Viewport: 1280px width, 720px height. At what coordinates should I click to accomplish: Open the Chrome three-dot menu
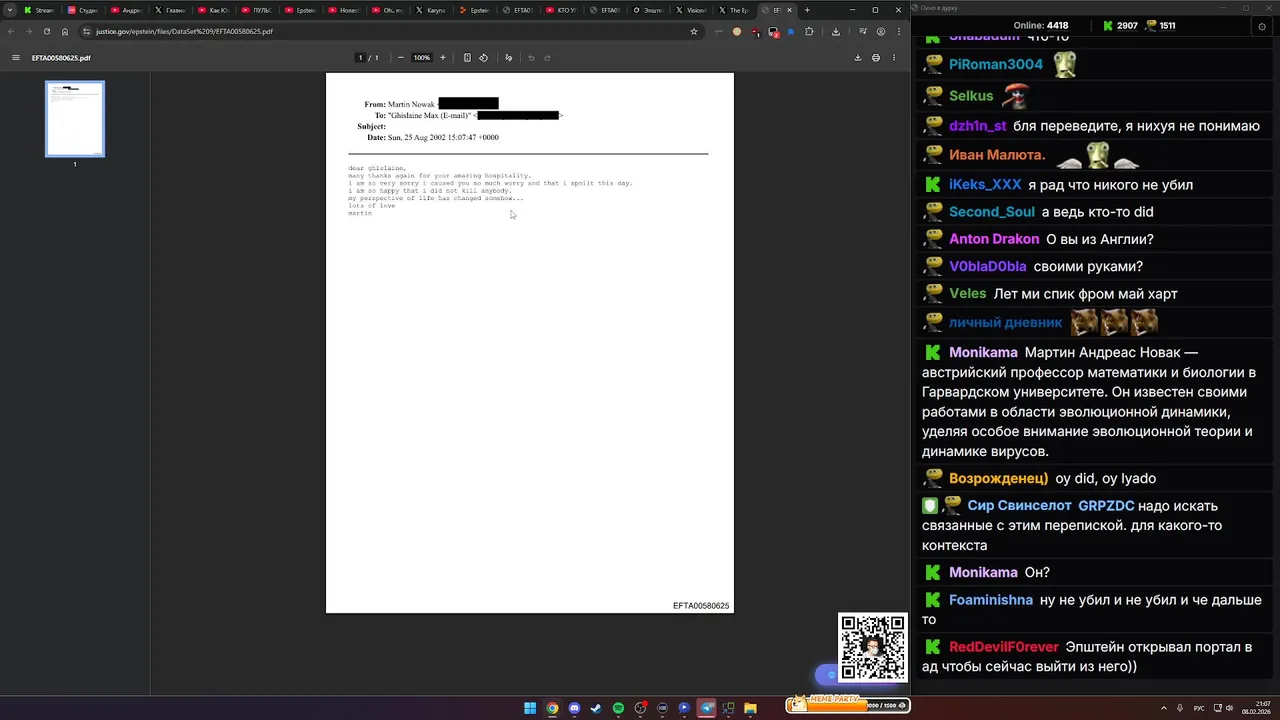[x=898, y=31]
